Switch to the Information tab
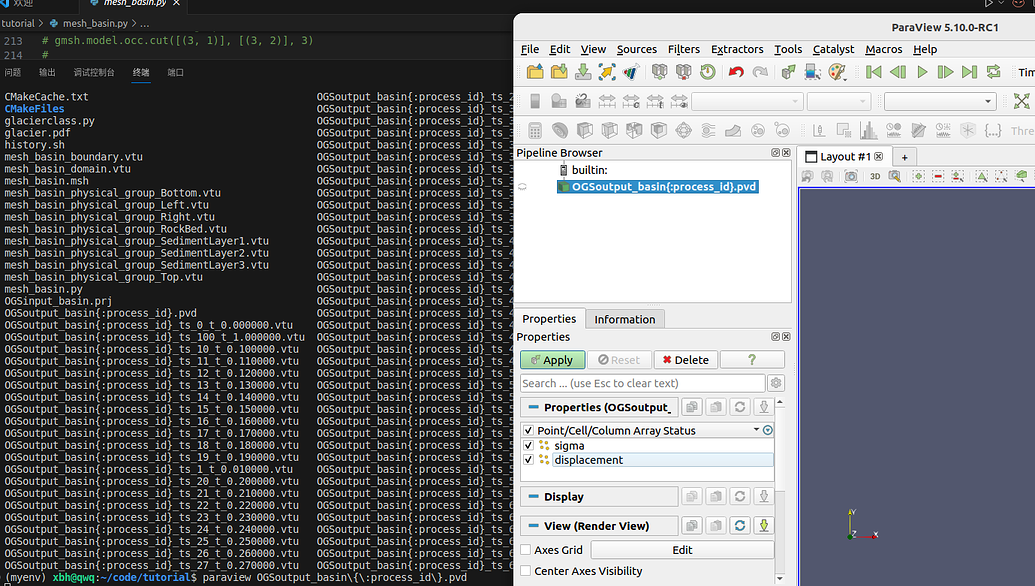The height and width of the screenshot is (586, 1035). point(624,319)
